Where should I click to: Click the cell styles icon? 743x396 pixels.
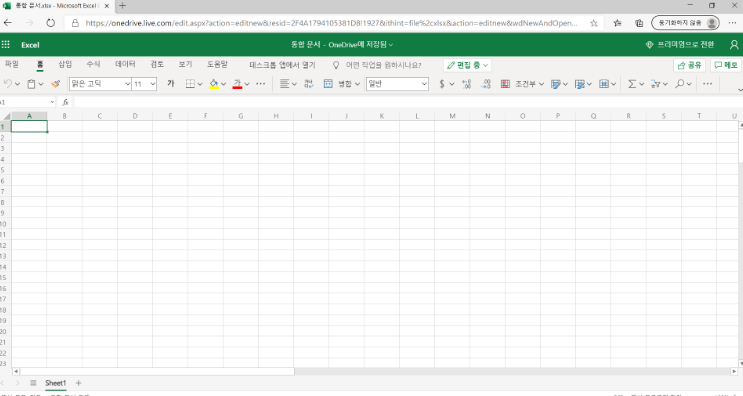tap(556, 84)
